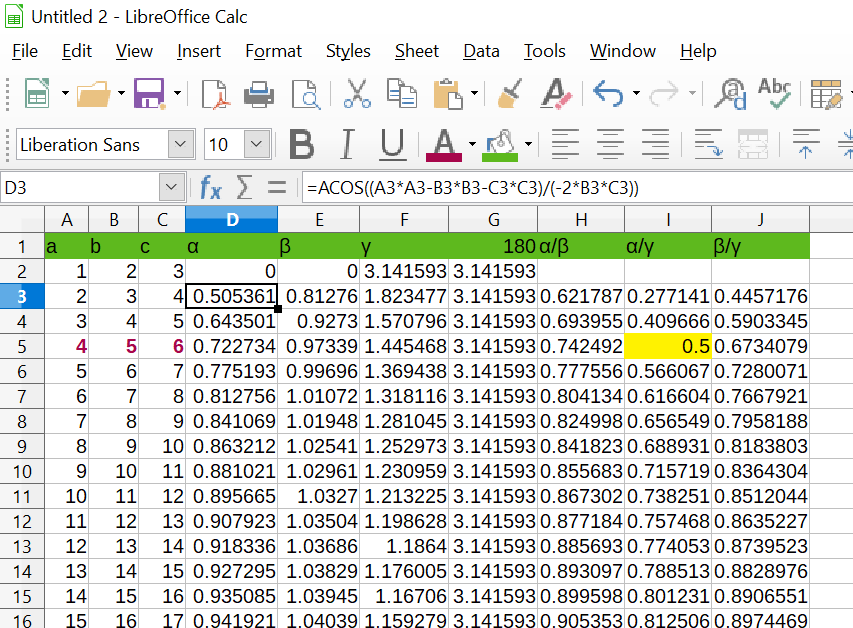Click the Select All corner box

pyautogui.click(x=22, y=220)
